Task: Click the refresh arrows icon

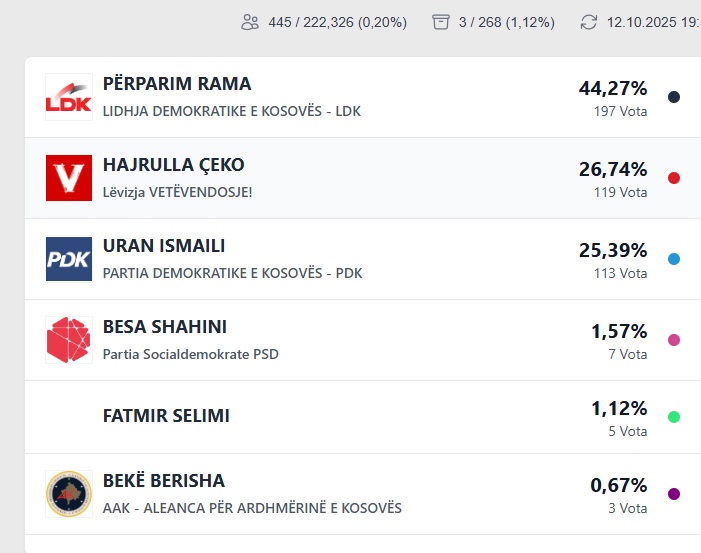Action: (x=589, y=22)
